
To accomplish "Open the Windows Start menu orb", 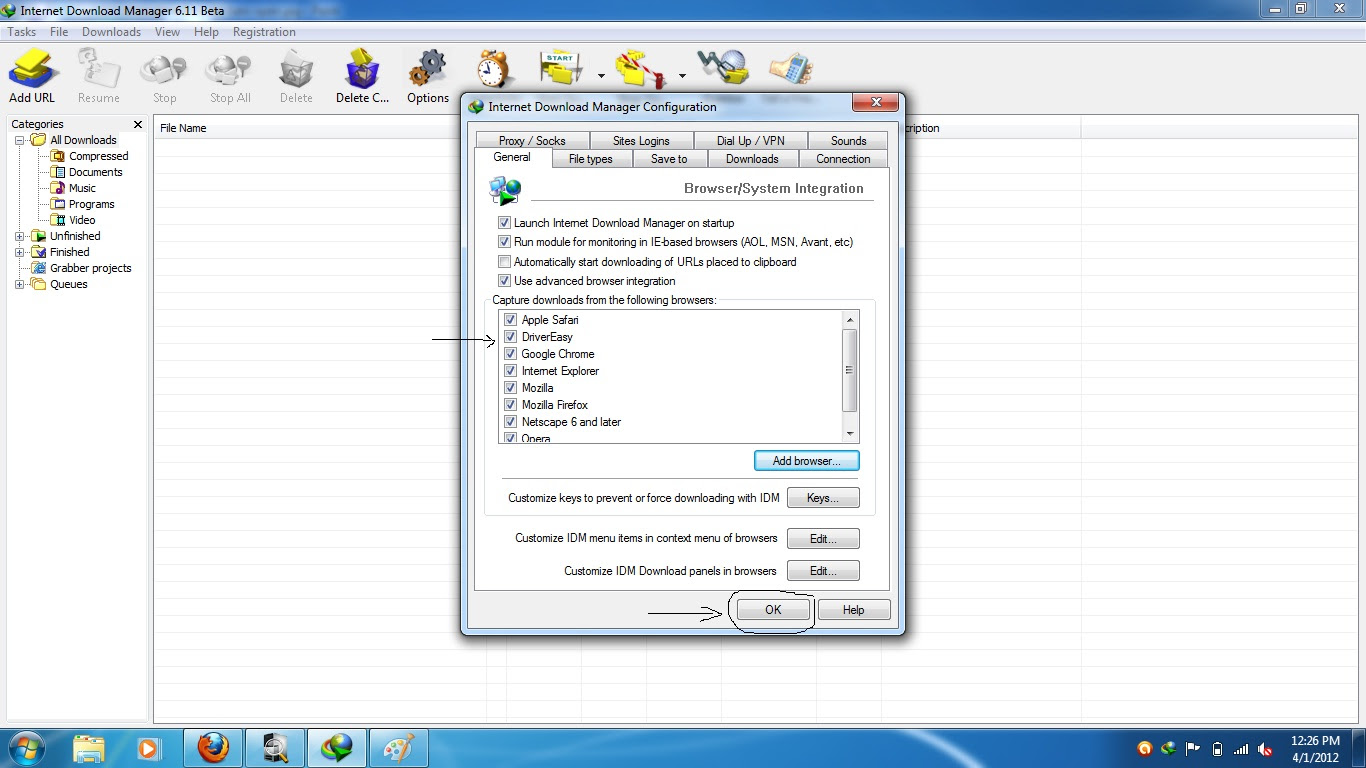I will coord(26,748).
